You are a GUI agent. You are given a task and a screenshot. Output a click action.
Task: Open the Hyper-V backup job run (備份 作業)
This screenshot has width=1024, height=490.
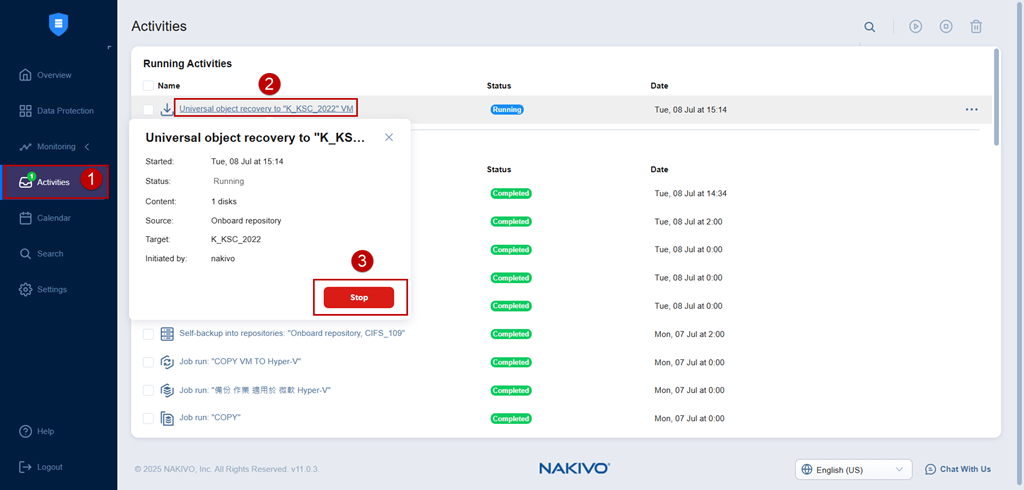255,390
